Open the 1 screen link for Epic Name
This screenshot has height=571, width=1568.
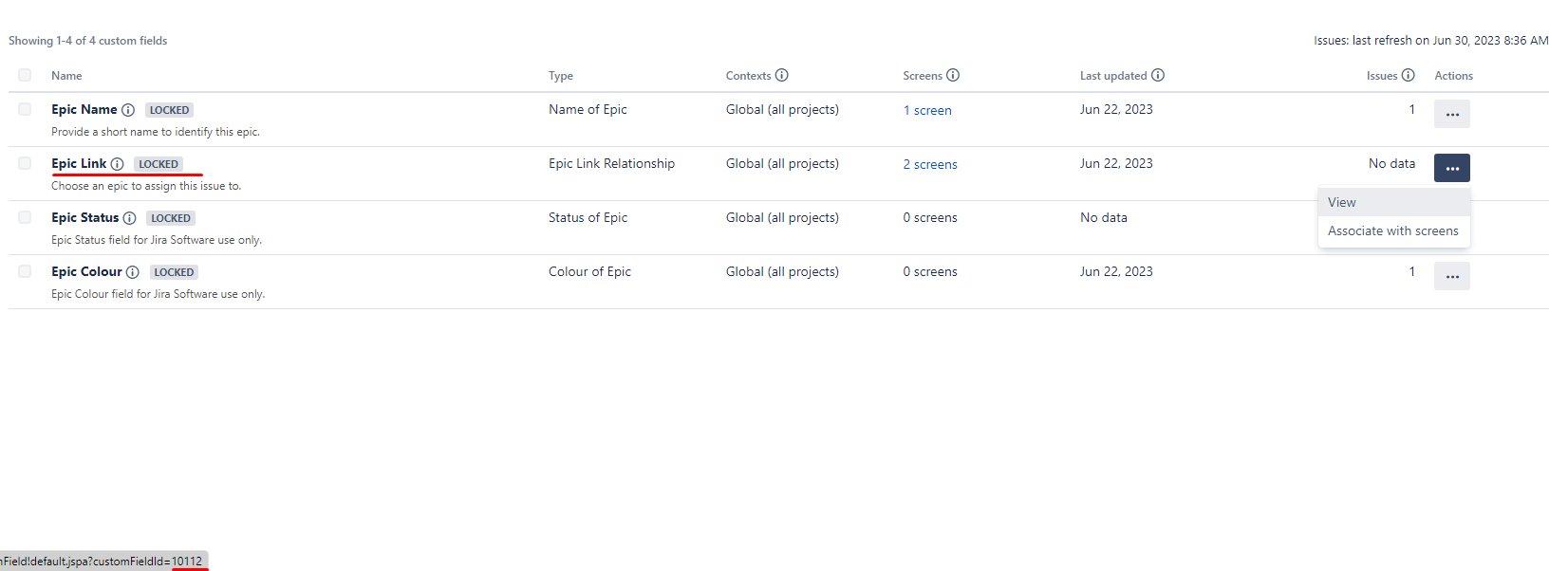[927, 109]
